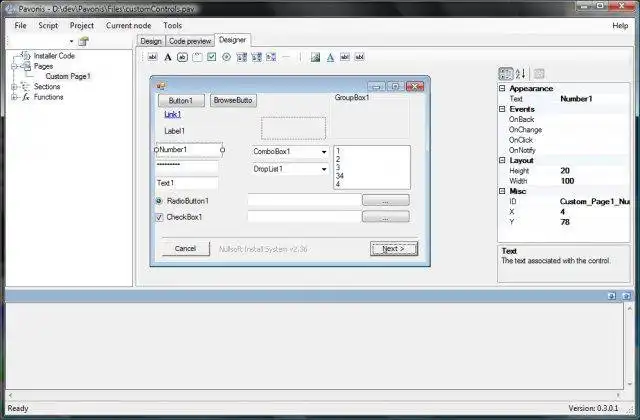Image resolution: width=640 pixels, height=420 pixels.
Task: Select the radio button control tool in the toolbar
Action: (x=227, y=57)
